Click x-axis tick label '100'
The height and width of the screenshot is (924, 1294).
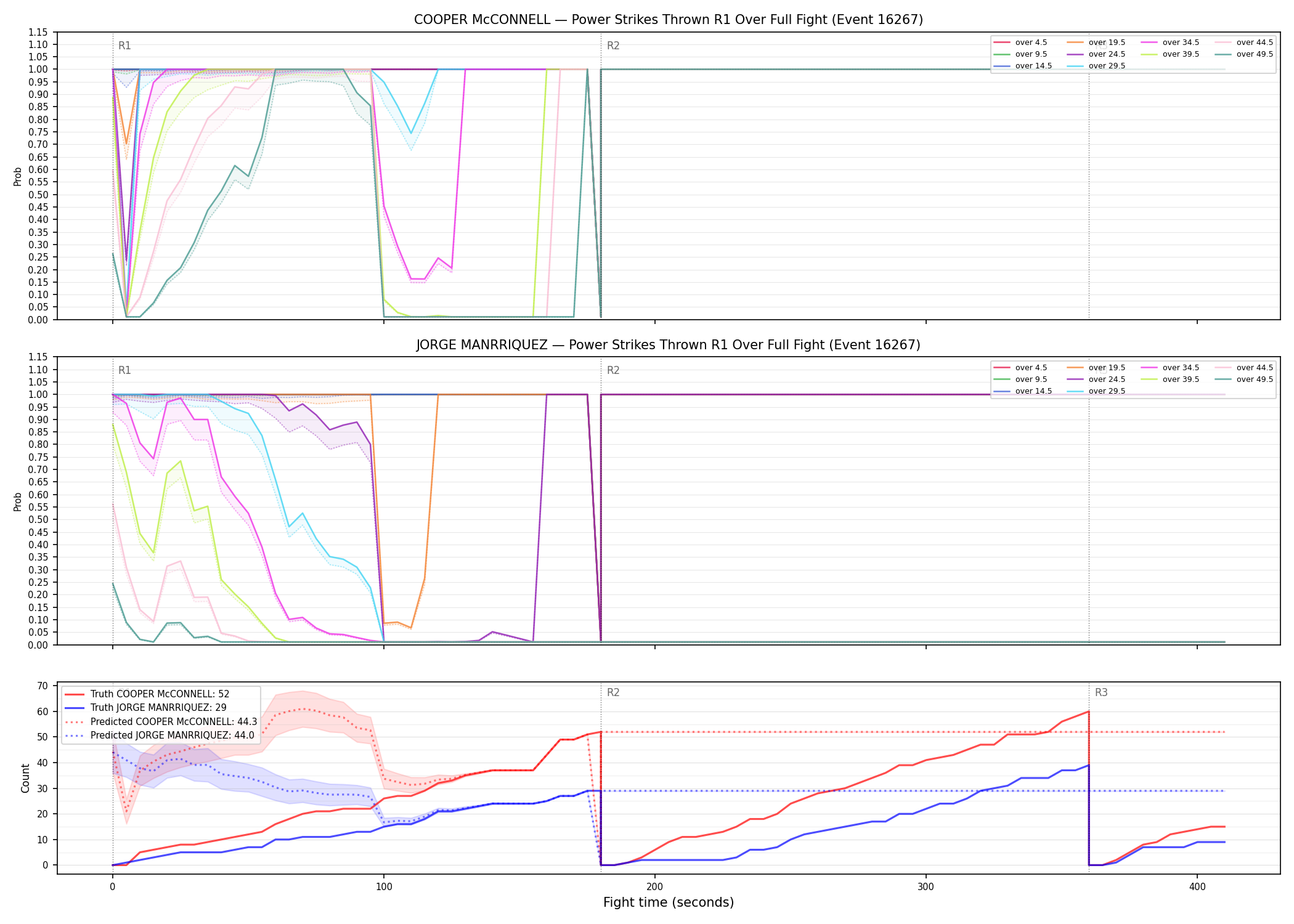(x=384, y=886)
